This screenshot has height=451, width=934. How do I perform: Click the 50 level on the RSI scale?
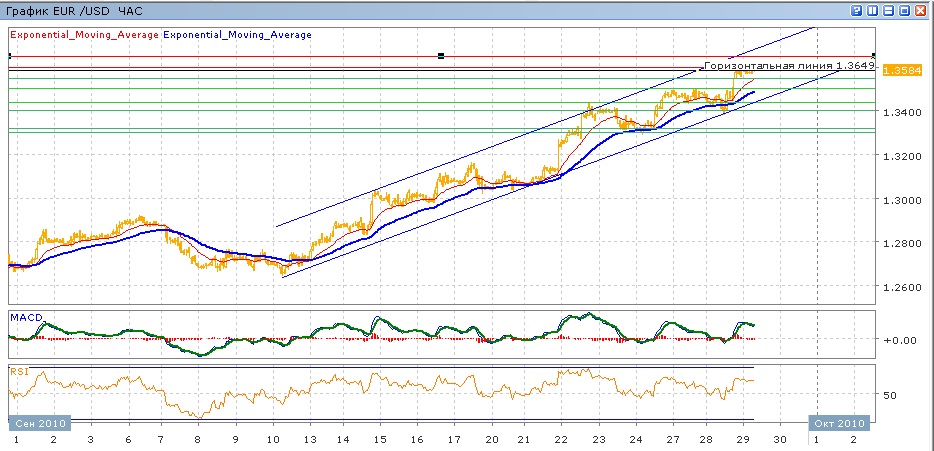point(889,395)
